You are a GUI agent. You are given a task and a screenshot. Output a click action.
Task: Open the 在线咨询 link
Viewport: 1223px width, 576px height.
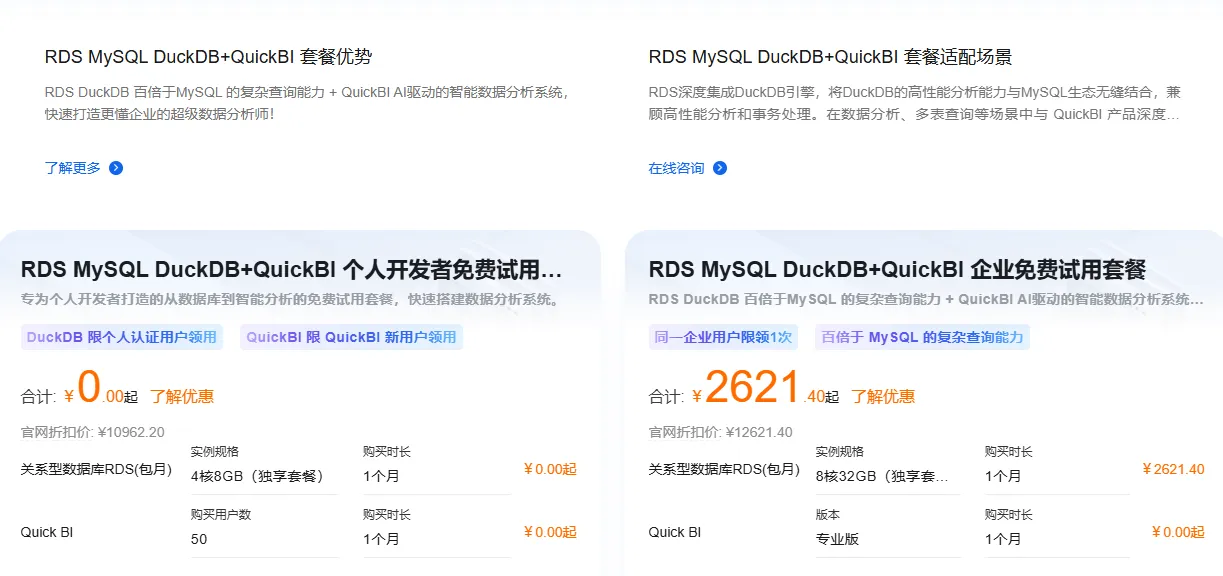[676, 168]
